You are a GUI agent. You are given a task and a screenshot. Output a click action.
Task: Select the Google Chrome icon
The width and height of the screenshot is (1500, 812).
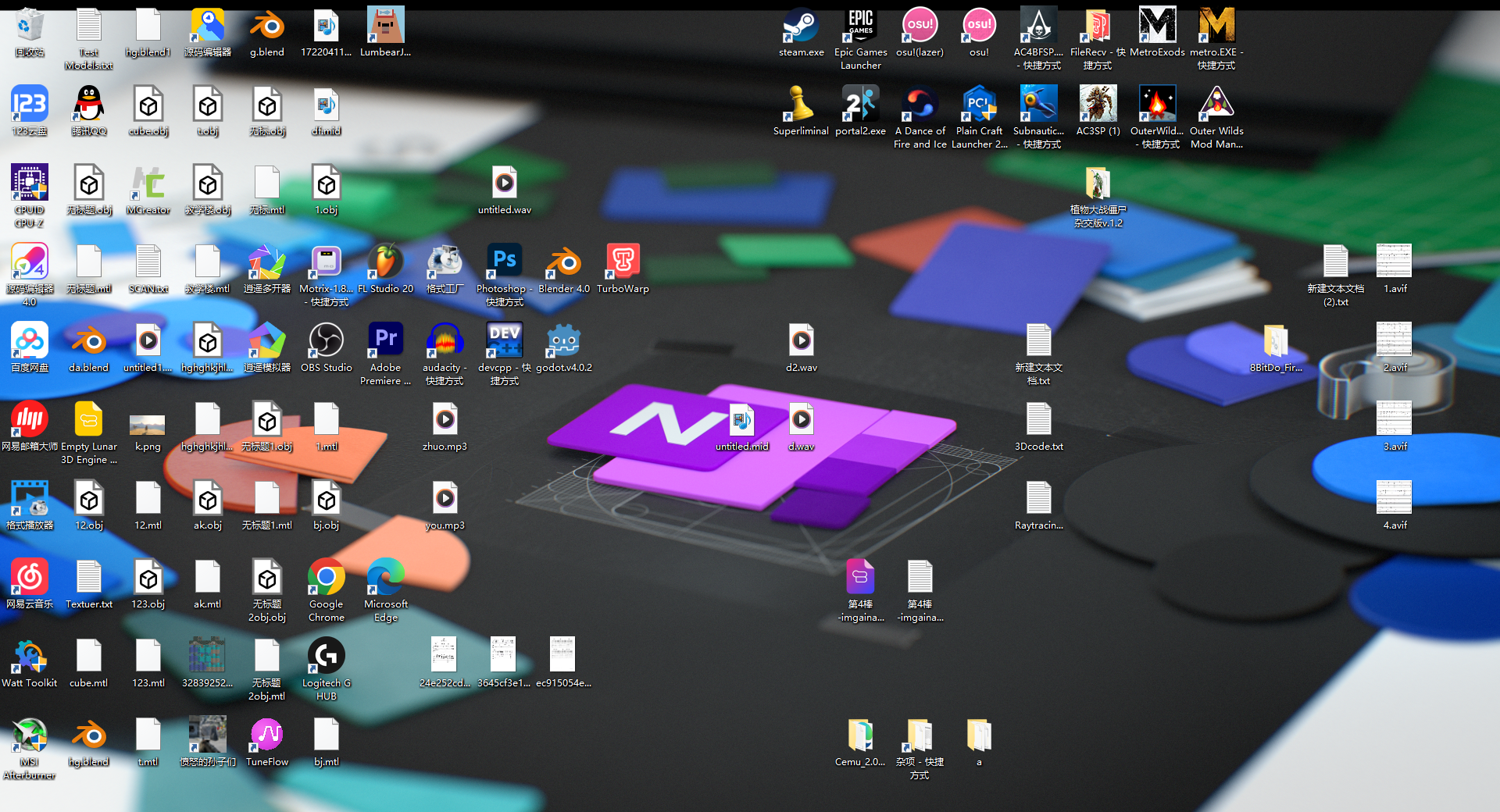[327, 578]
